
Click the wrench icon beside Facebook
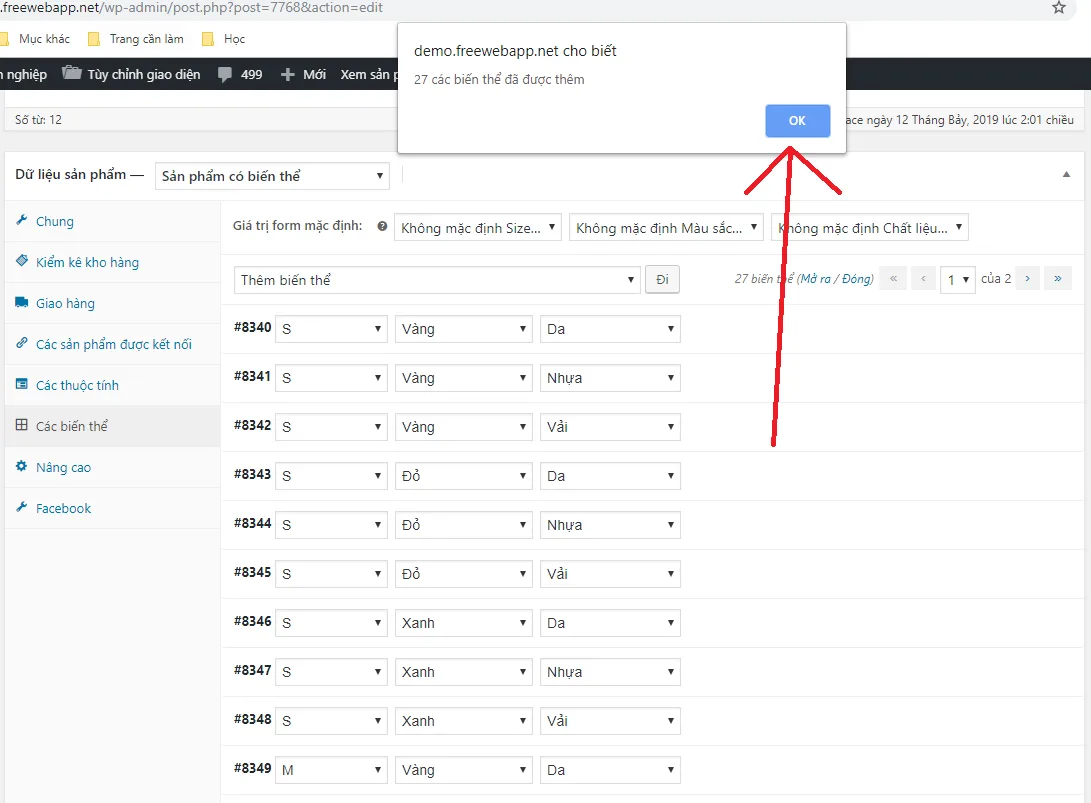pos(22,507)
